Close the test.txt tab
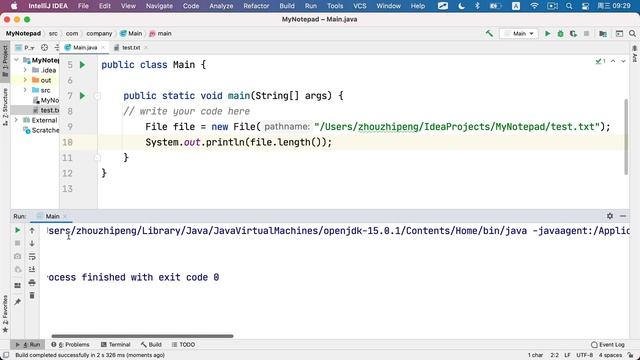 click(146, 48)
